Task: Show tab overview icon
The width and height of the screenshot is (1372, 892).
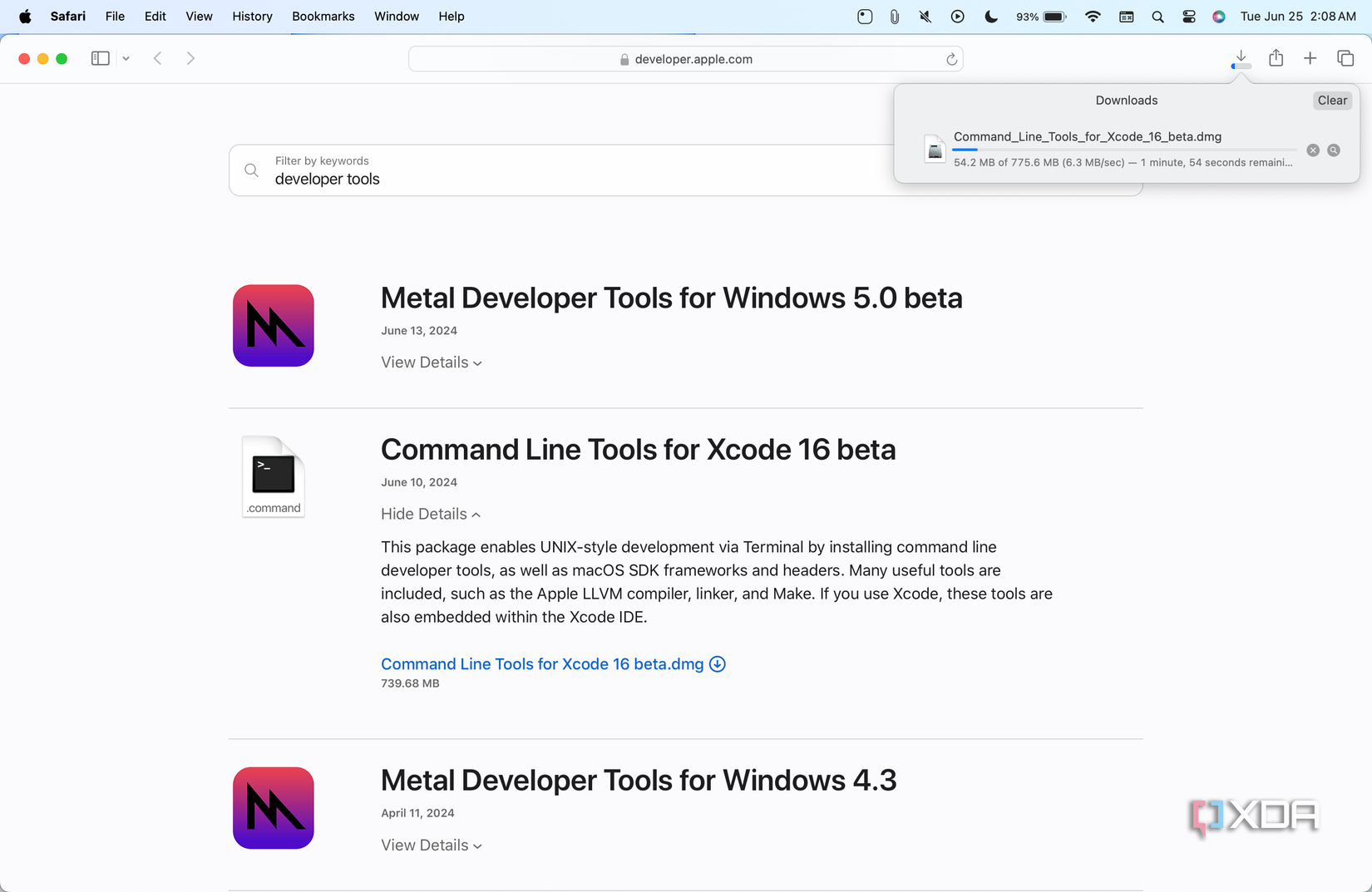Action: [x=1345, y=58]
